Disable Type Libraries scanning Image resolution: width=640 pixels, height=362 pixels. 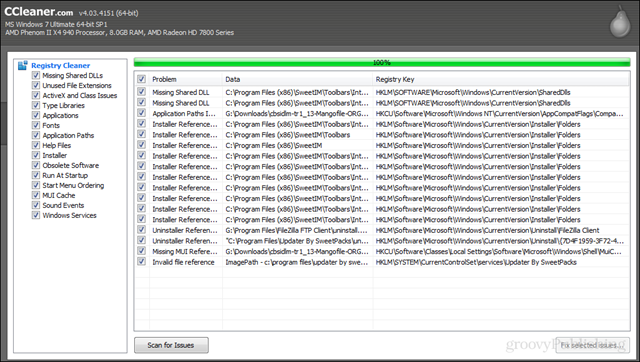[x=36, y=105]
